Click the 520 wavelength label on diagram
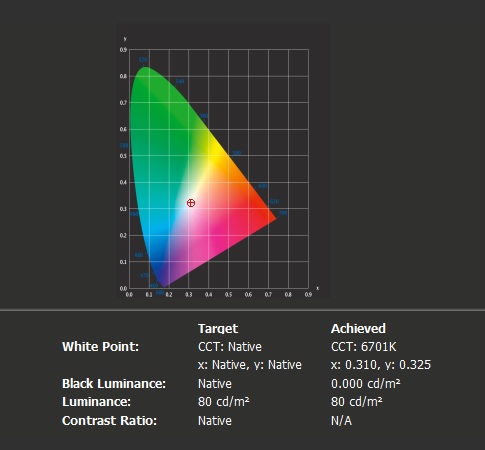The image size is (485, 450). [143, 60]
